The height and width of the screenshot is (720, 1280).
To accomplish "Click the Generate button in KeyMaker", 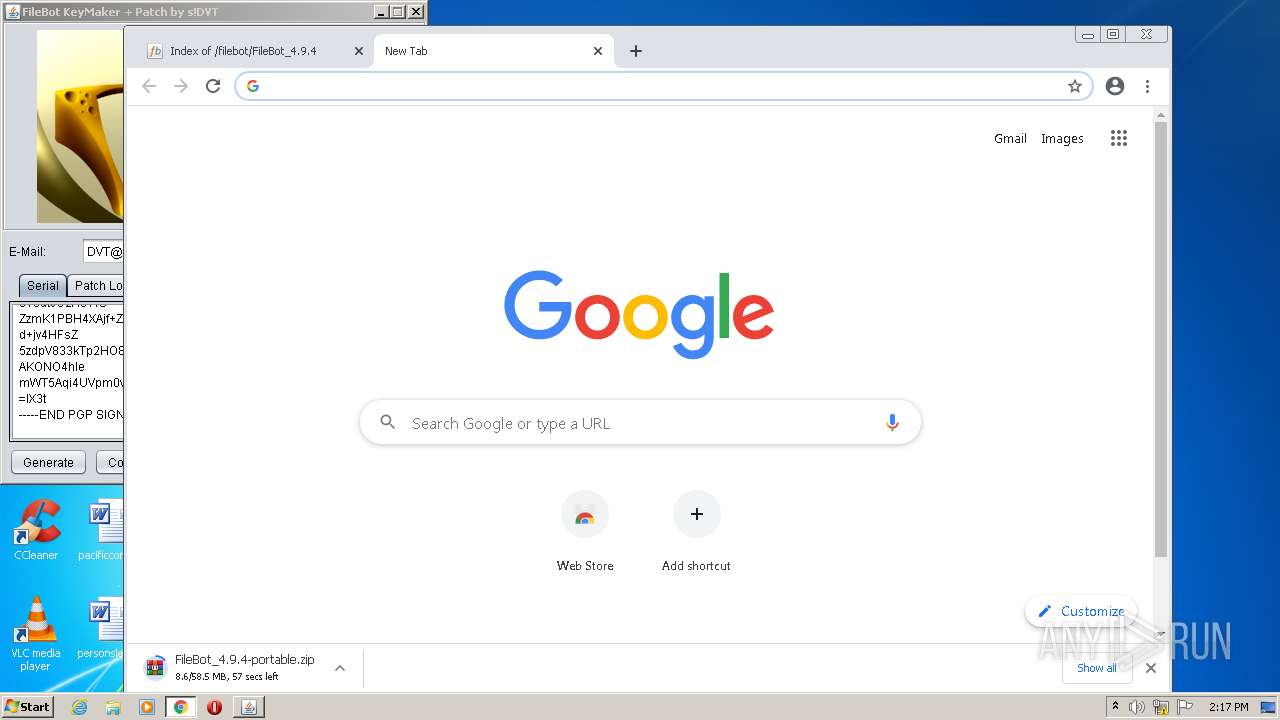I will (48, 462).
